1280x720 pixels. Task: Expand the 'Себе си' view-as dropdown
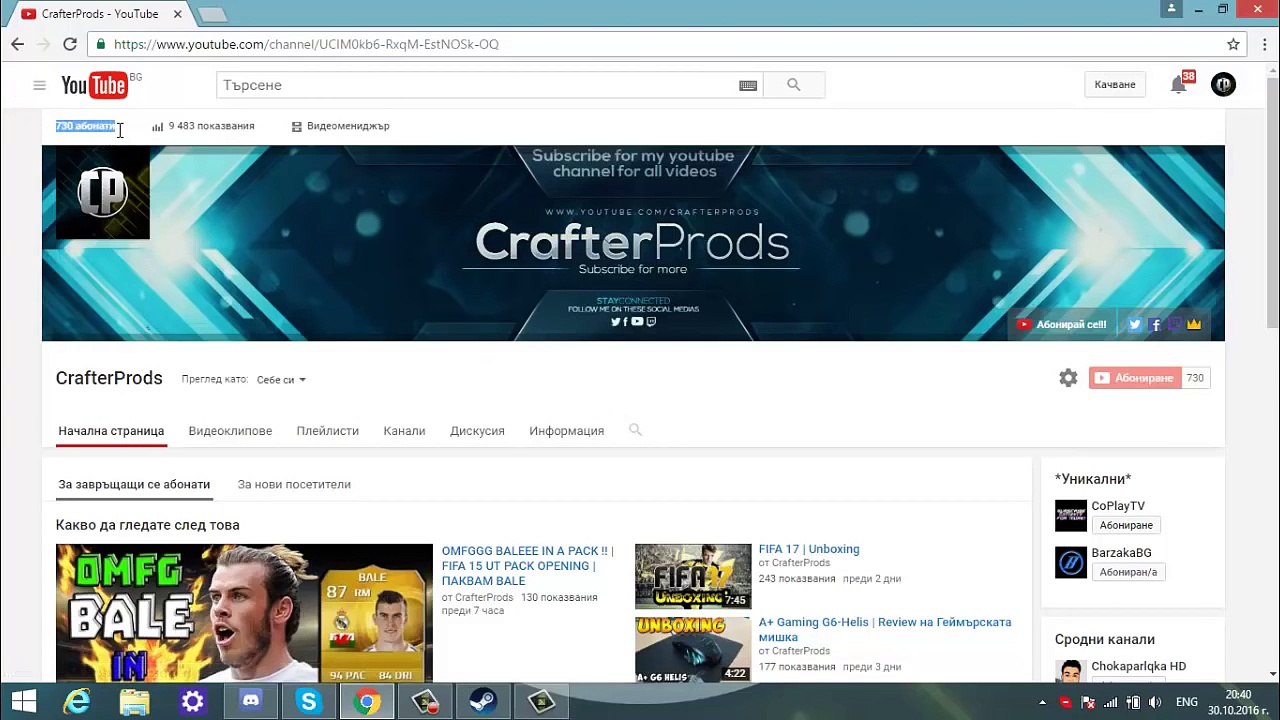[x=281, y=380]
